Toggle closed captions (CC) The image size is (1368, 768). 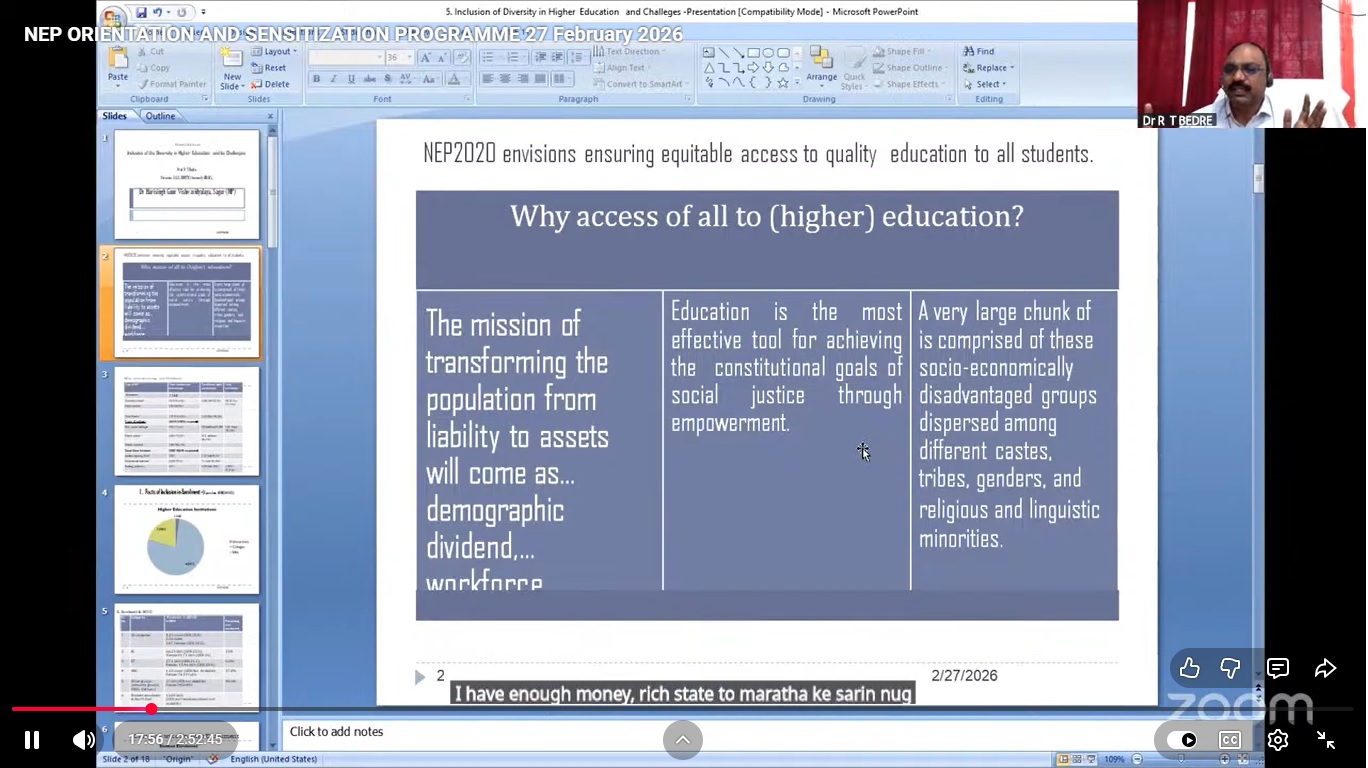tap(1229, 740)
